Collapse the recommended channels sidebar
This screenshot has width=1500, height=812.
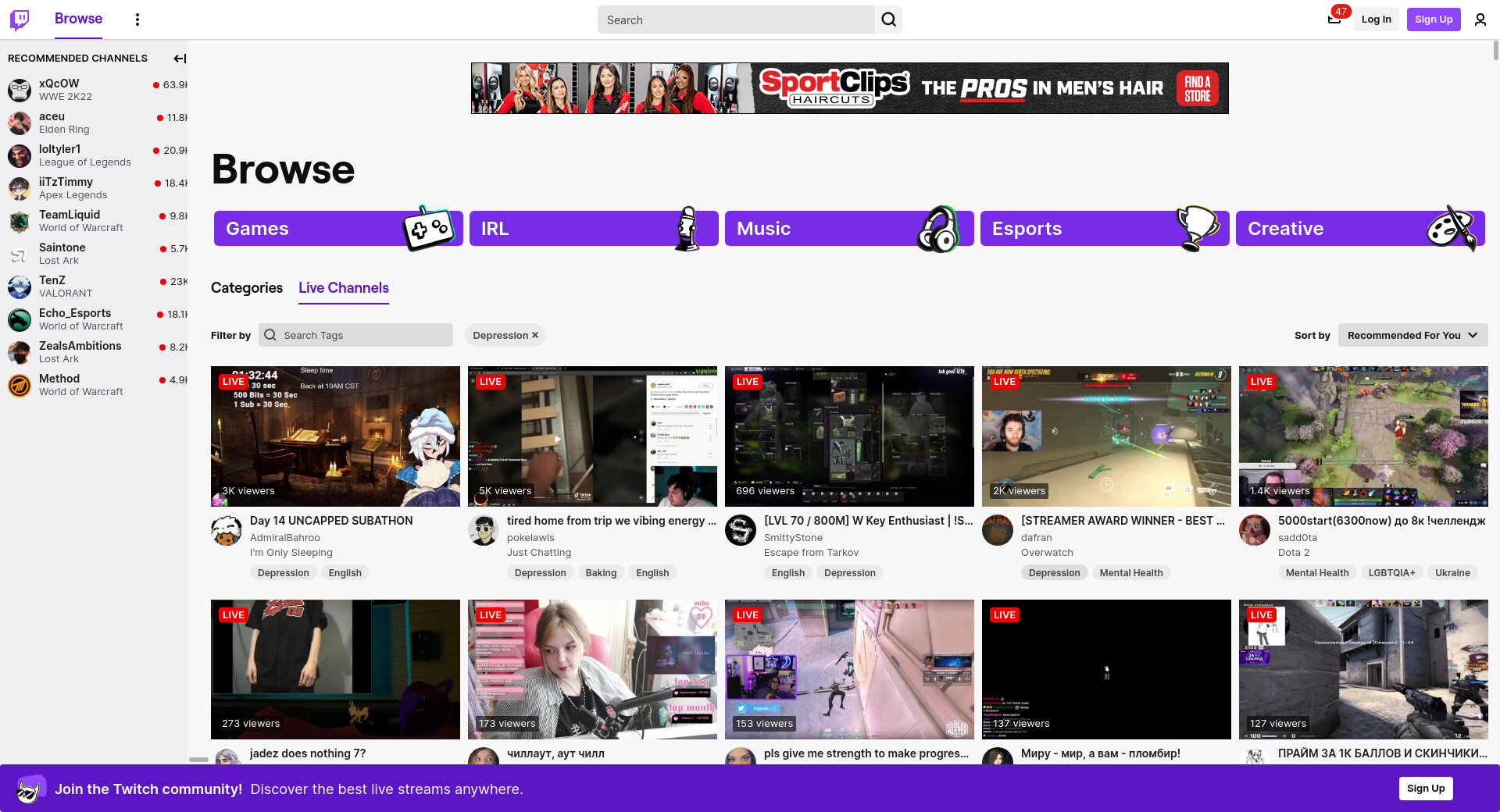coord(179,59)
